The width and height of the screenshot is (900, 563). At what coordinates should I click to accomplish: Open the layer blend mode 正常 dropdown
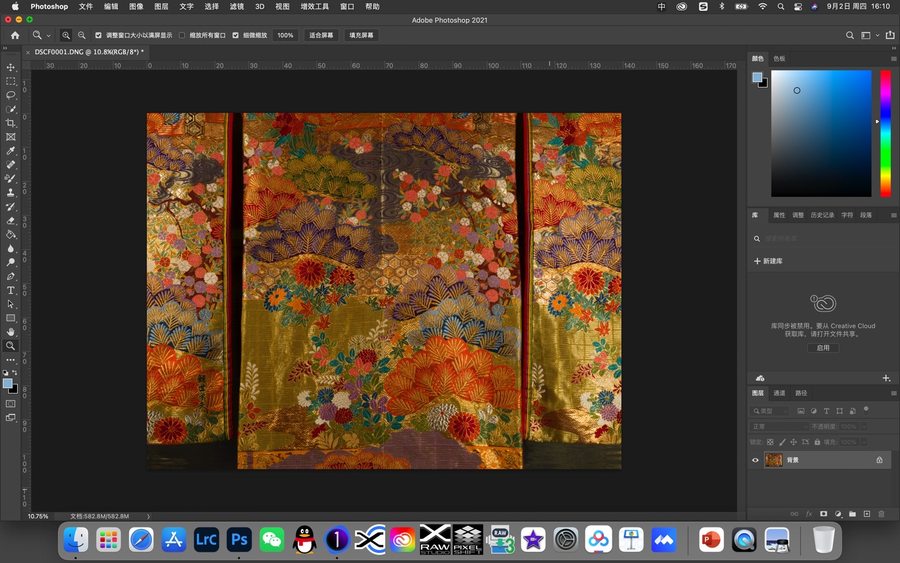[779, 426]
